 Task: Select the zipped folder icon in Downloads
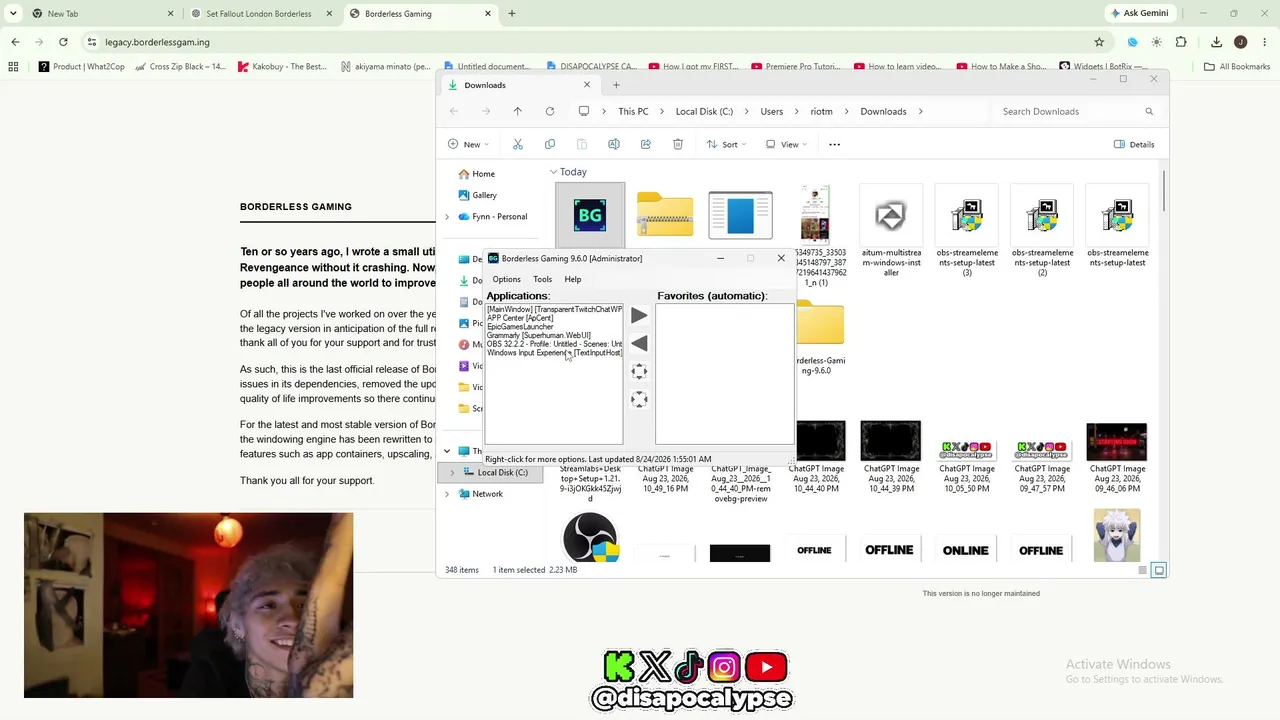pyautogui.click(x=665, y=214)
